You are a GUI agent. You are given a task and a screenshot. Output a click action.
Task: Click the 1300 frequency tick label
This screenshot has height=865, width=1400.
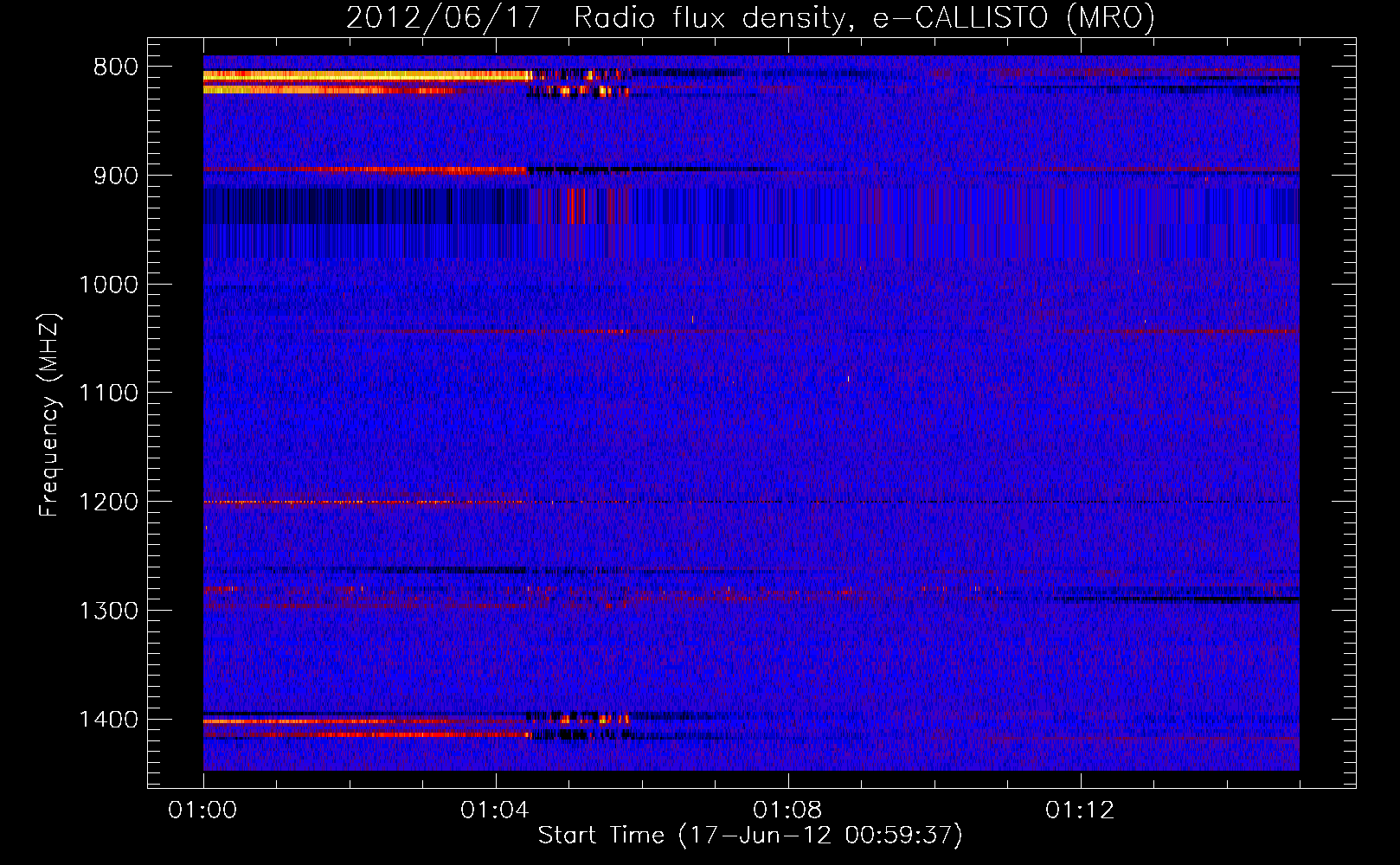pyautogui.click(x=109, y=611)
